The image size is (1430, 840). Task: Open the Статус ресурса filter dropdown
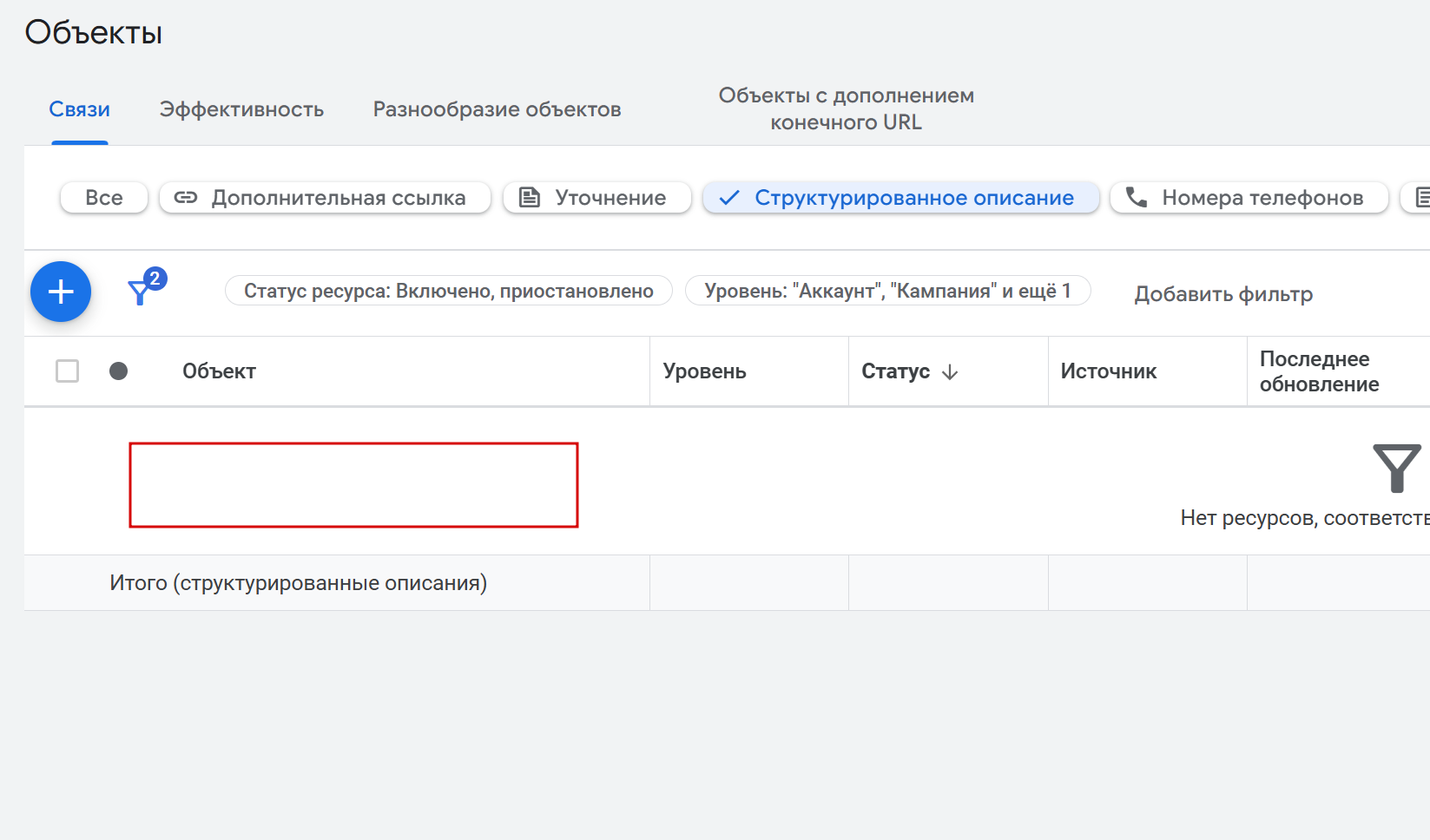448,291
